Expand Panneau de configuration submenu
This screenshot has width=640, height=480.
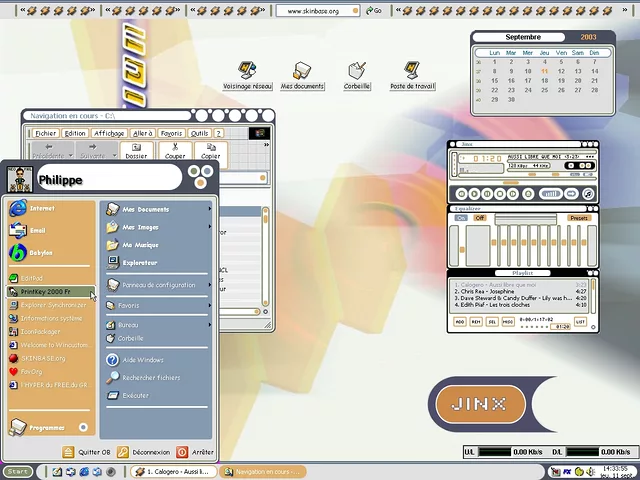[158, 284]
